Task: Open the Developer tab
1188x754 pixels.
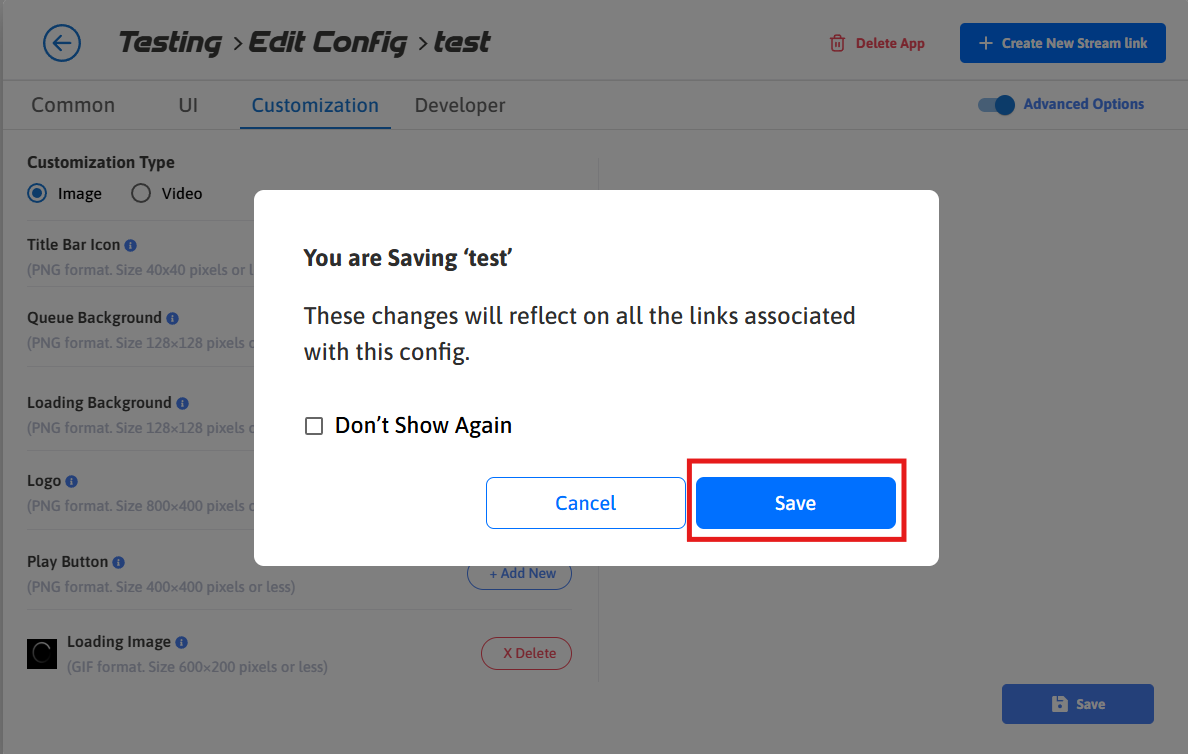Action: (x=460, y=105)
